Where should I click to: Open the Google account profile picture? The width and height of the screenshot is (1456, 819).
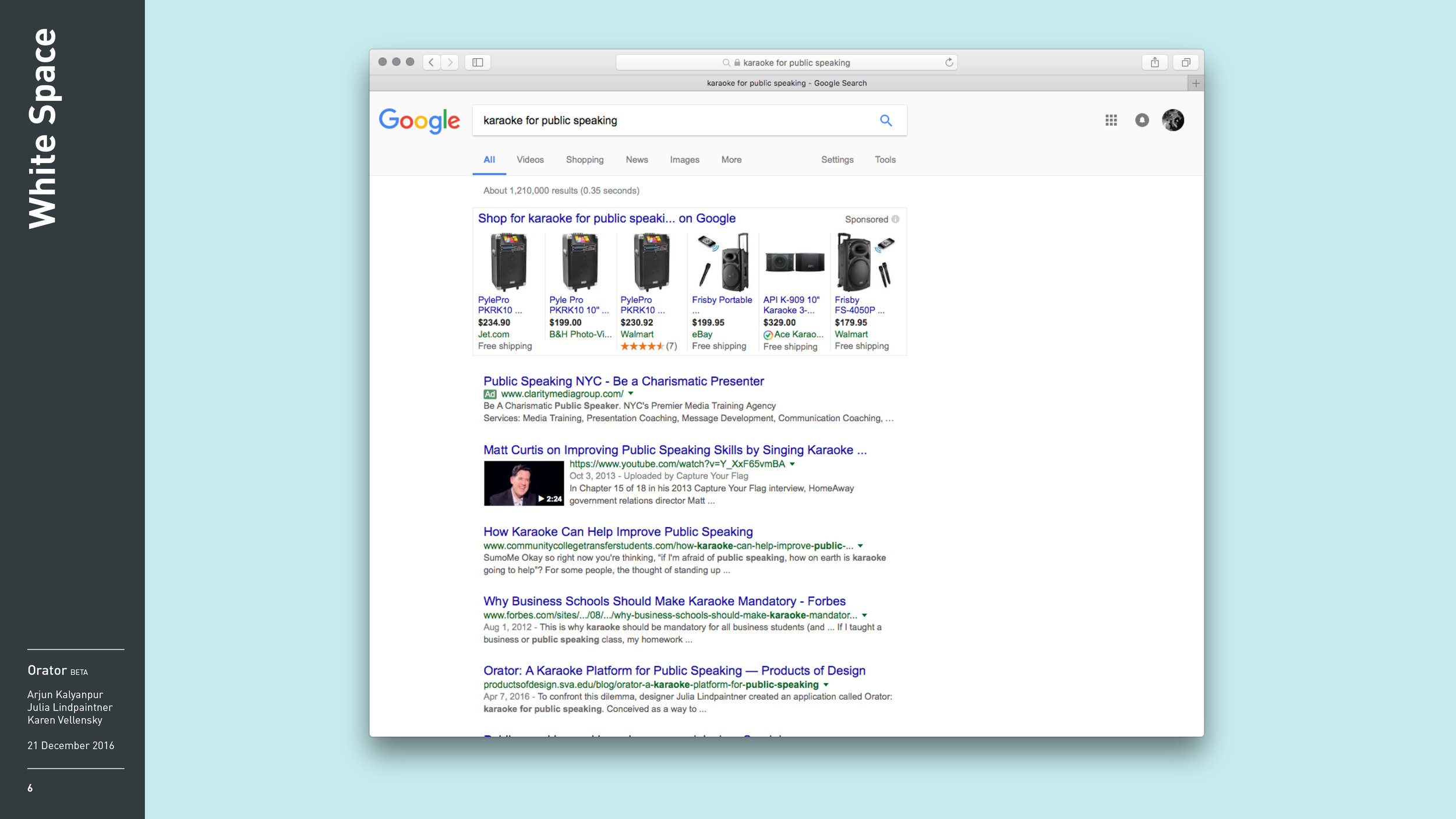tap(1173, 120)
